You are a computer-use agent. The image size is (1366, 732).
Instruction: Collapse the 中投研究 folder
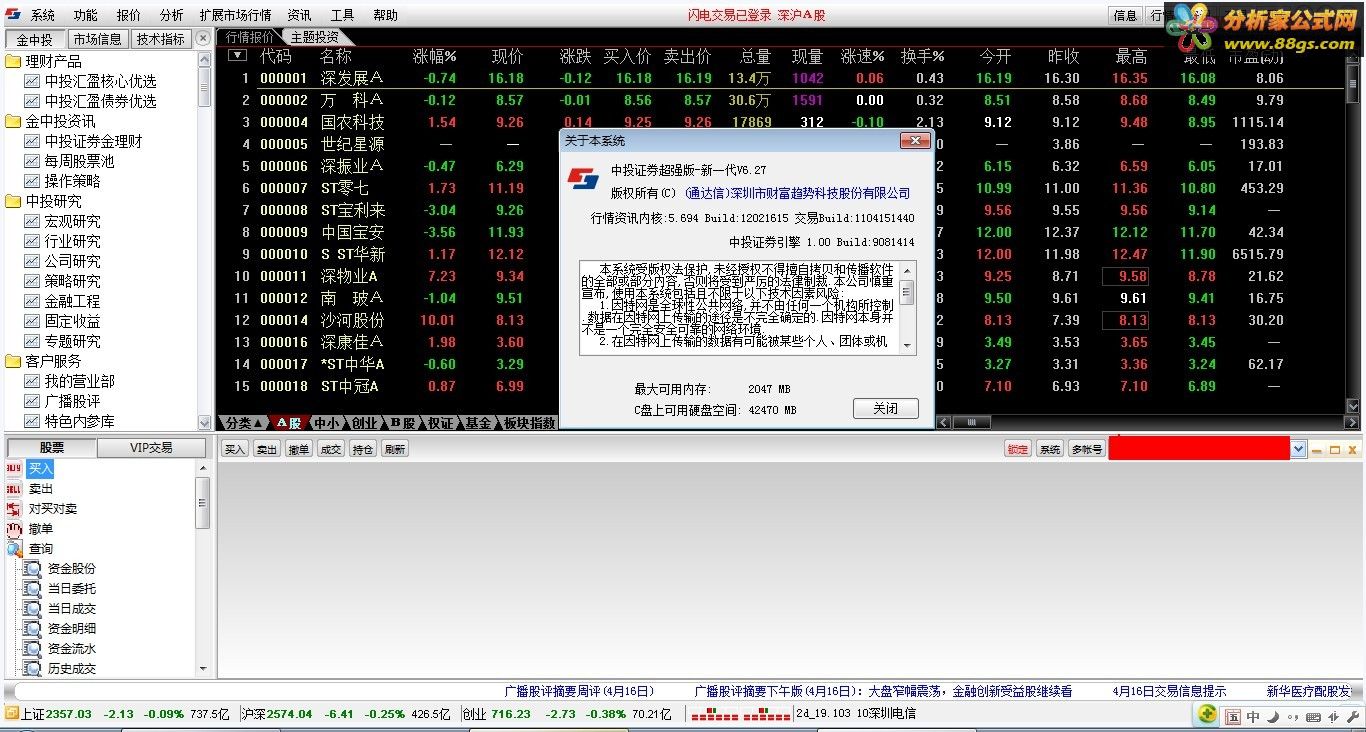point(14,201)
